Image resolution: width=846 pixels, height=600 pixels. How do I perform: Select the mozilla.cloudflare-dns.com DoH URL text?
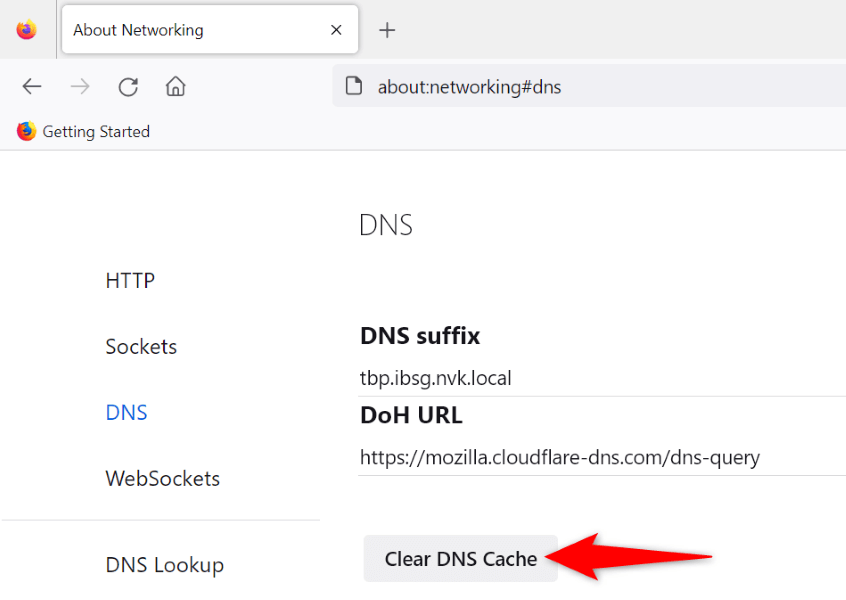click(x=559, y=457)
